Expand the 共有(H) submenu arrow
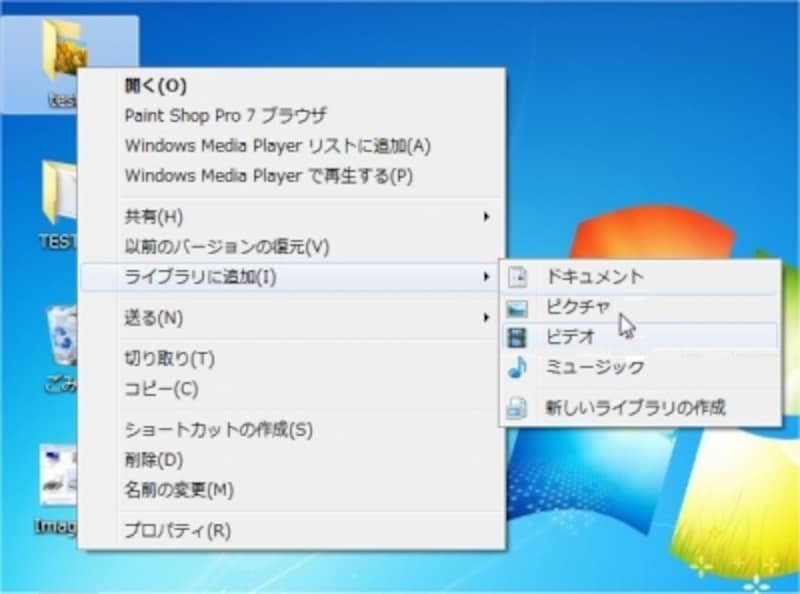800x594 pixels. click(486, 217)
